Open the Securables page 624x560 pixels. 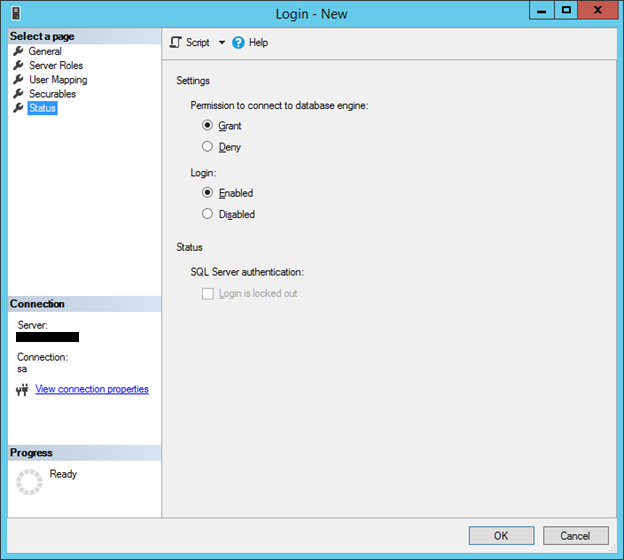point(52,94)
